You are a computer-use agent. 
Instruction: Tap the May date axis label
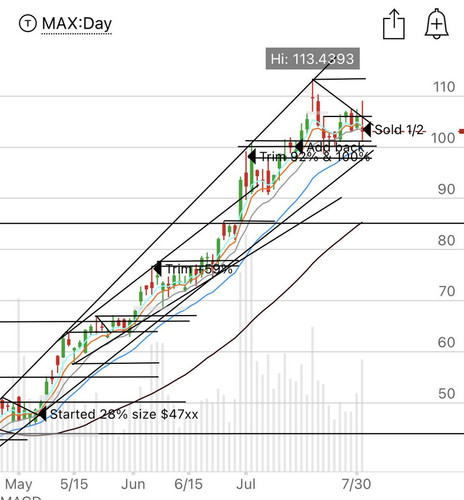tap(19, 485)
